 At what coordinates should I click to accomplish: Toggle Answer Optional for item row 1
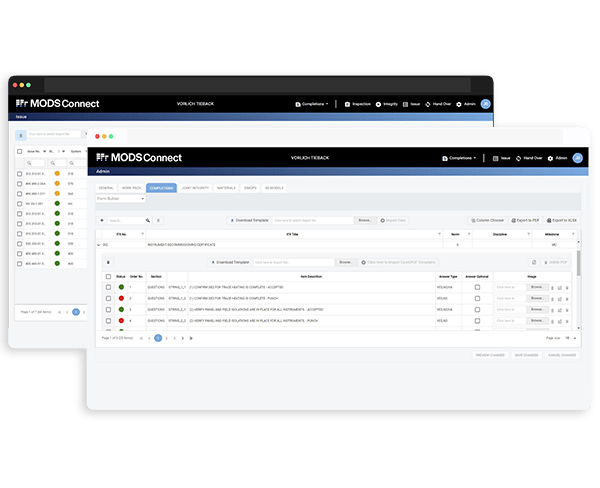[477, 287]
